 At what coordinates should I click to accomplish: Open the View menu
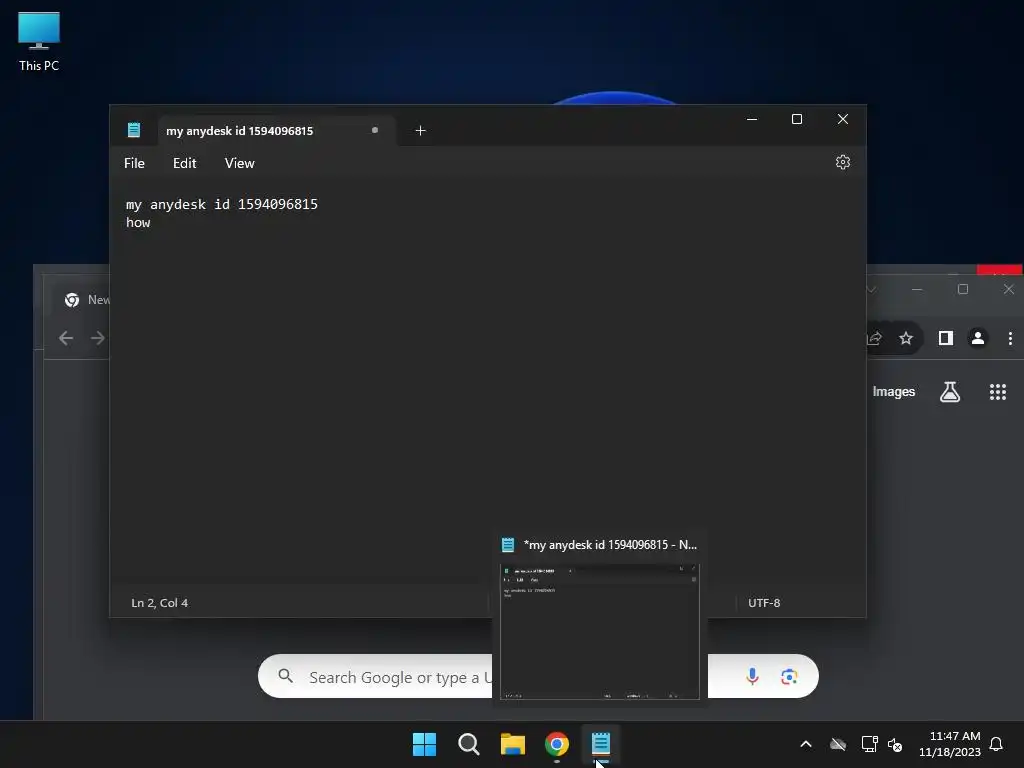pyautogui.click(x=240, y=163)
